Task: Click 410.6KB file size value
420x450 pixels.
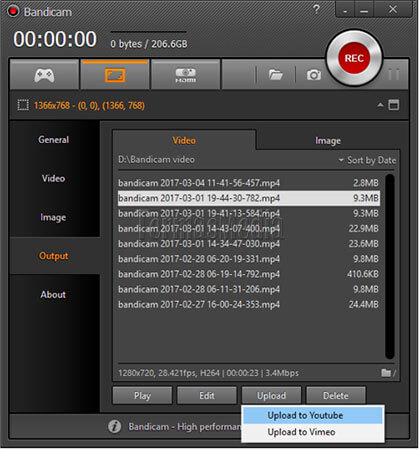Action: 363,274
